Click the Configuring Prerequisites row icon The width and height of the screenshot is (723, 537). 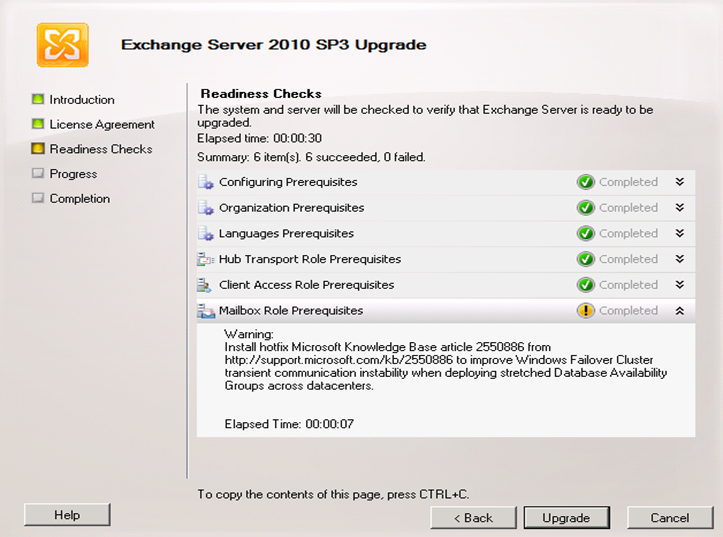click(x=206, y=182)
